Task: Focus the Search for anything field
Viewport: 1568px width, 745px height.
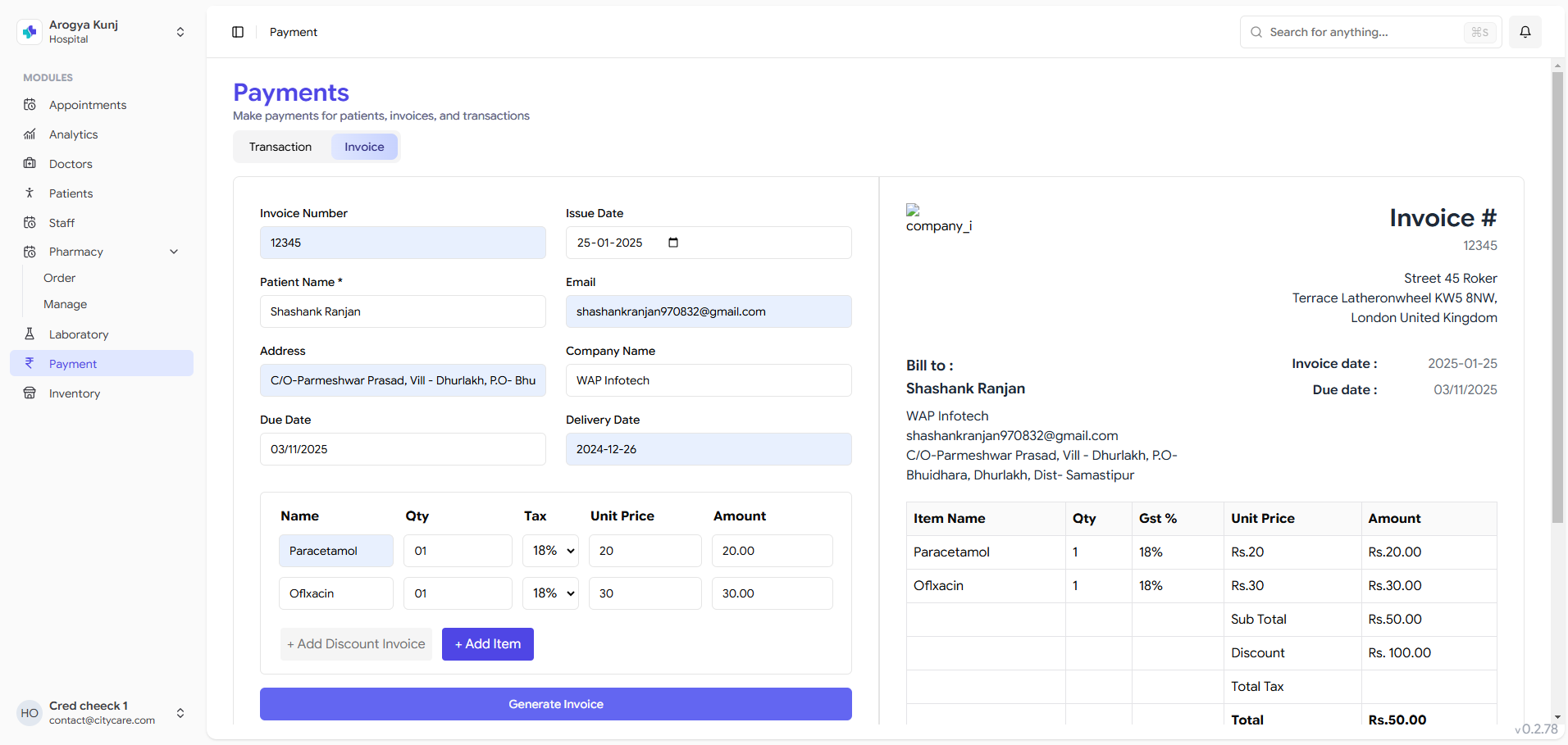Action: (1370, 32)
